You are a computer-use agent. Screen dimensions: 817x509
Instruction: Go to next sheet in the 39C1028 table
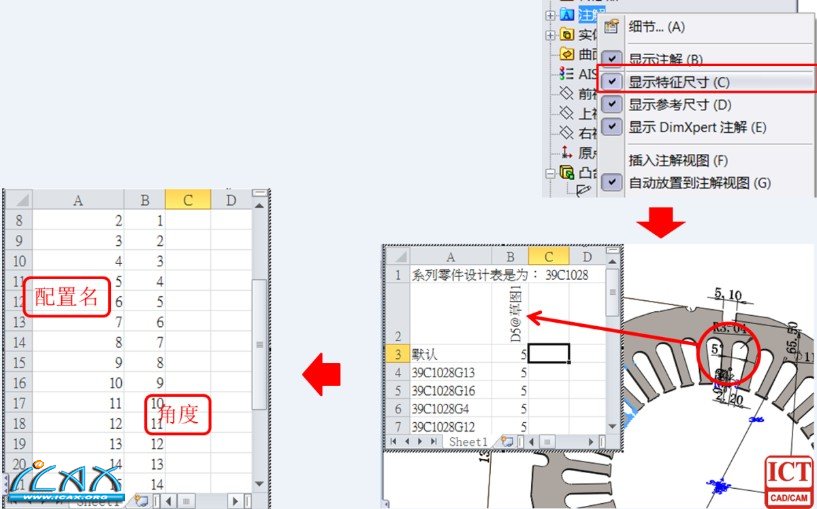420,442
